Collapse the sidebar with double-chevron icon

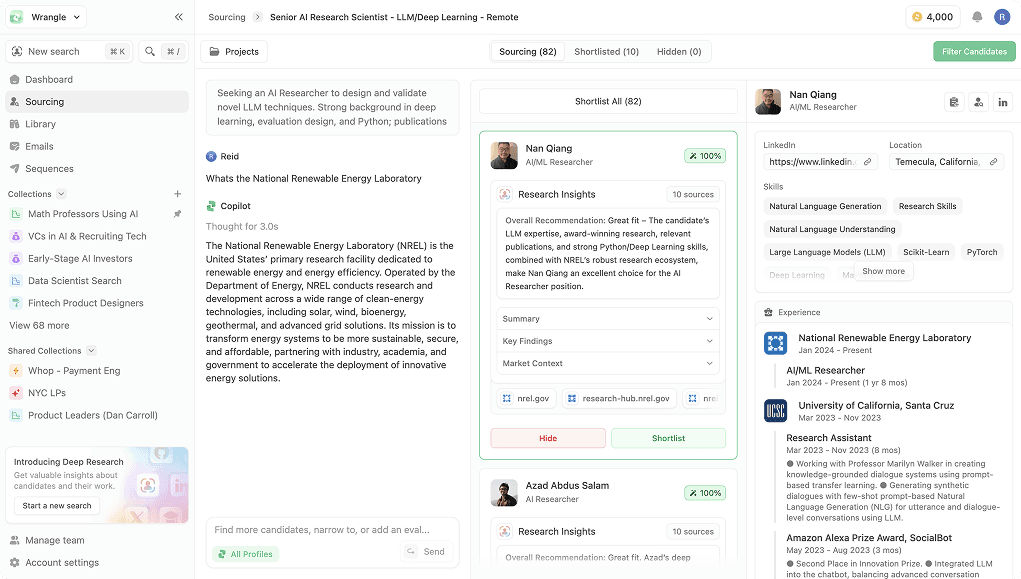(x=178, y=17)
